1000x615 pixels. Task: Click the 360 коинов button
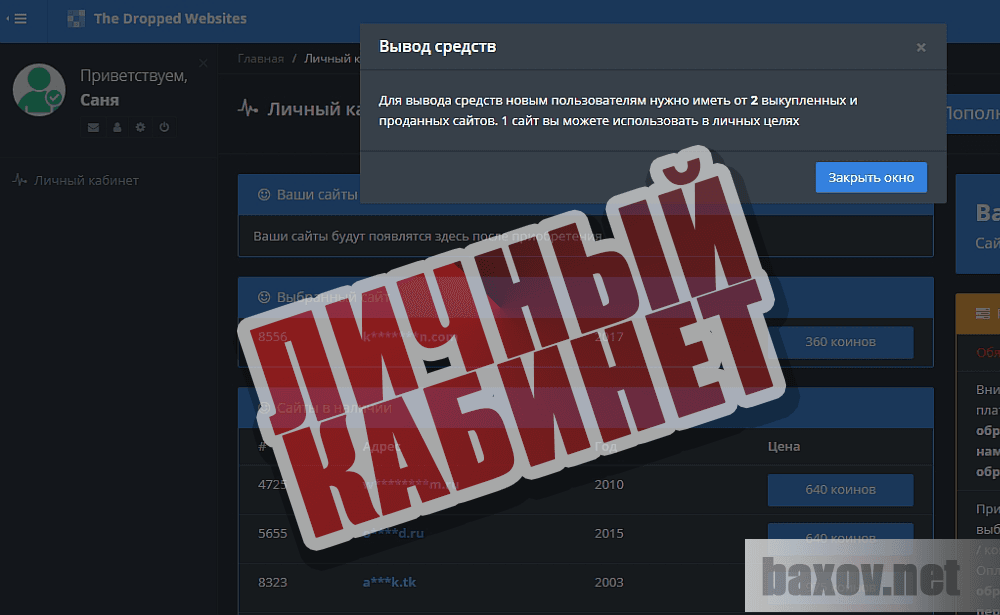(x=841, y=342)
